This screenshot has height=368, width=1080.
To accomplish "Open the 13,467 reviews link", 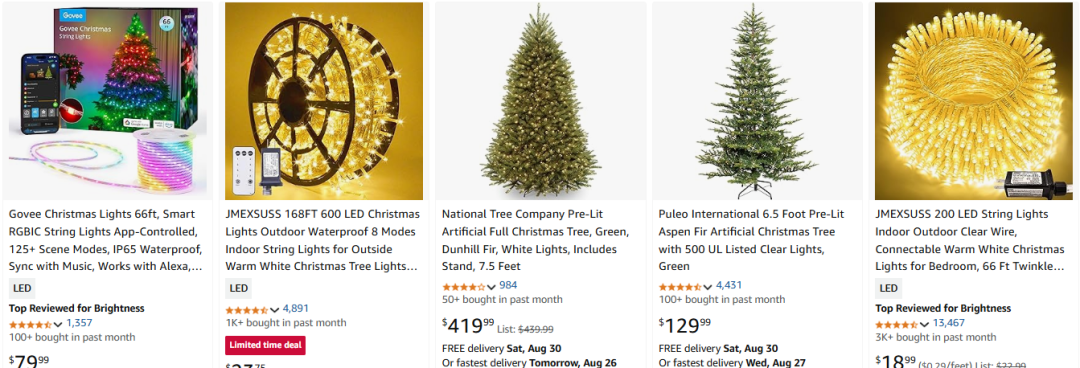I will (948, 323).
